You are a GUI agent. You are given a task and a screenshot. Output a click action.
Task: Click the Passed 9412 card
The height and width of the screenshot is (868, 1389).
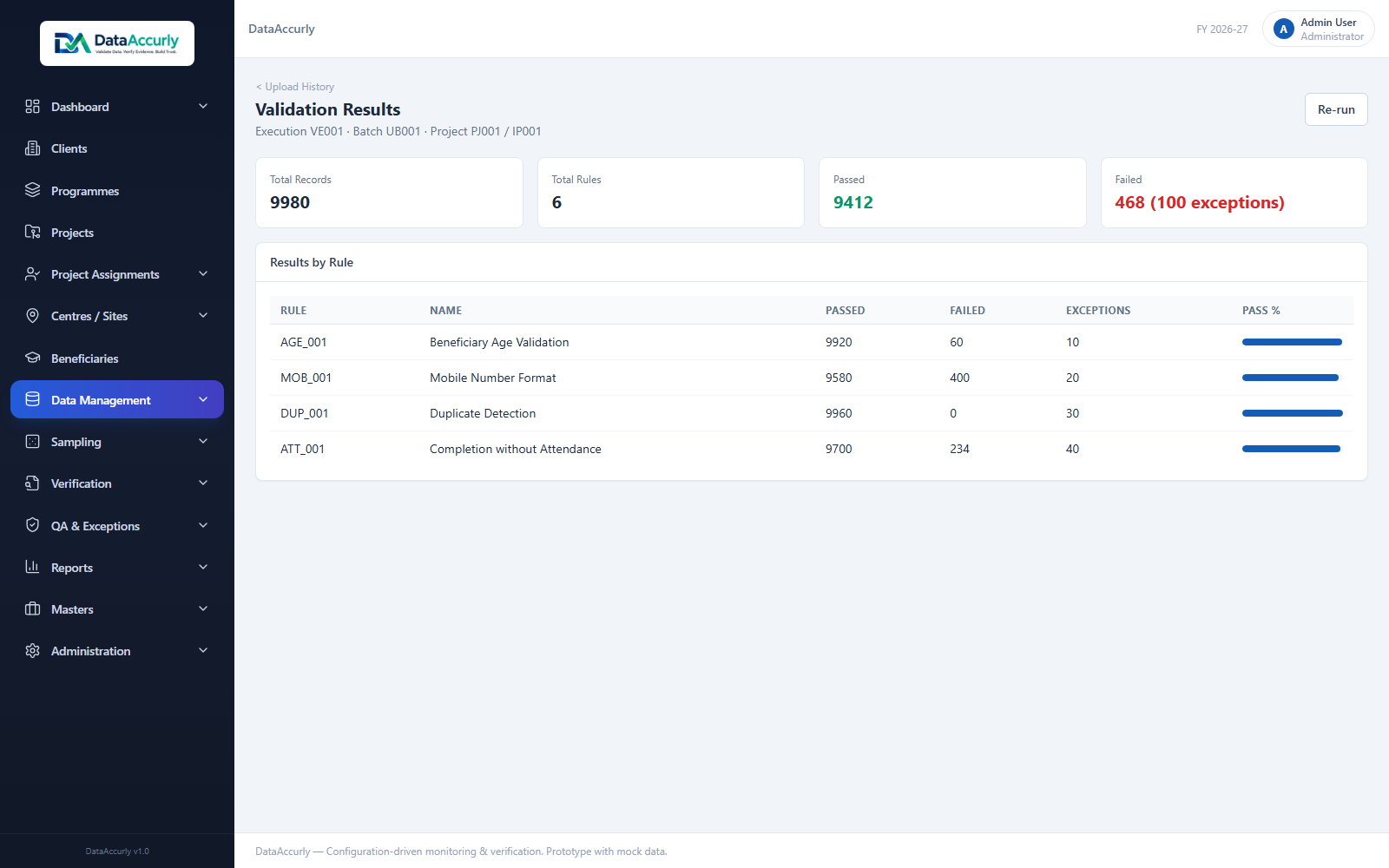(x=952, y=193)
